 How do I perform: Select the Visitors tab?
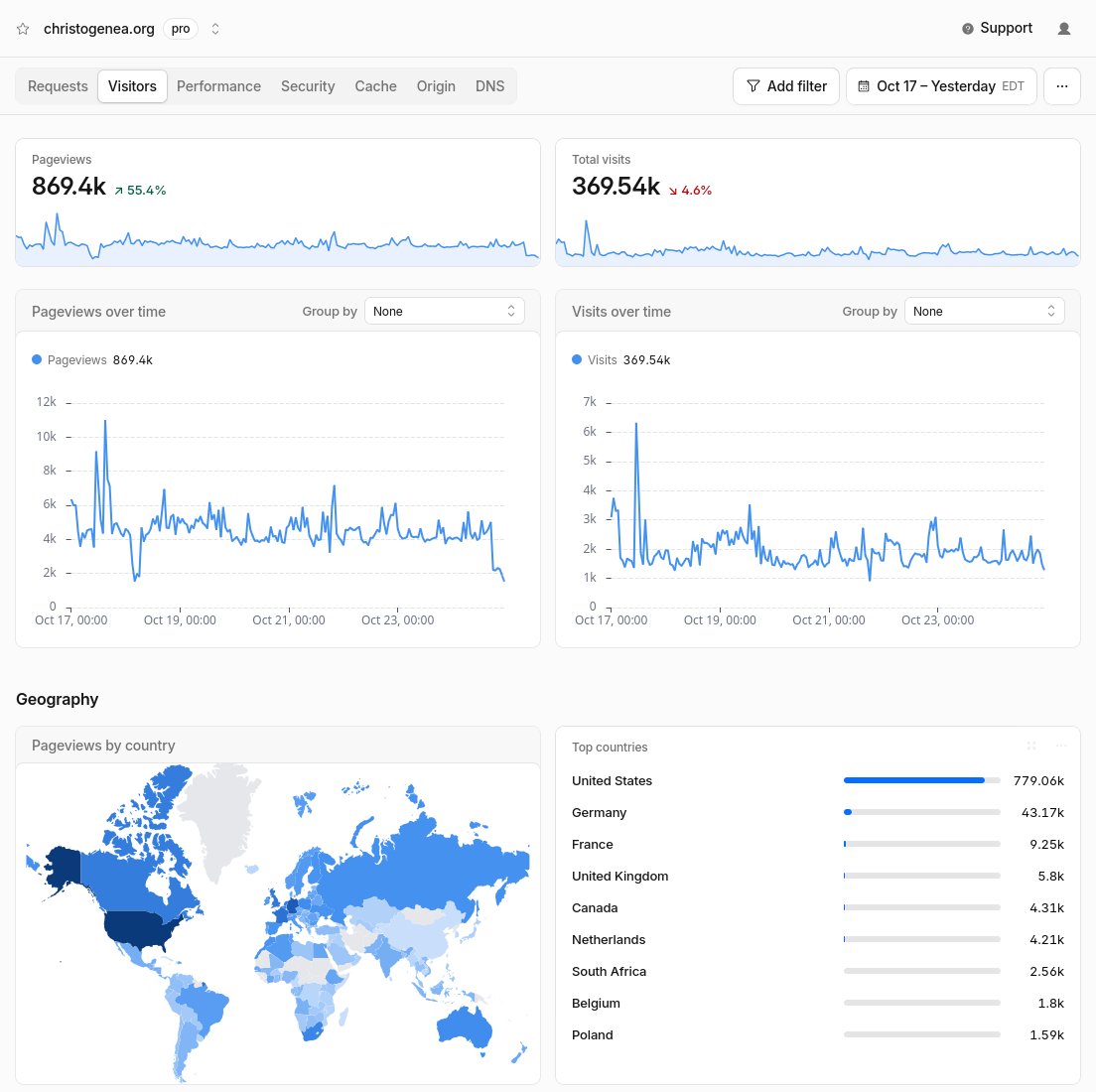pyautogui.click(x=132, y=86)
